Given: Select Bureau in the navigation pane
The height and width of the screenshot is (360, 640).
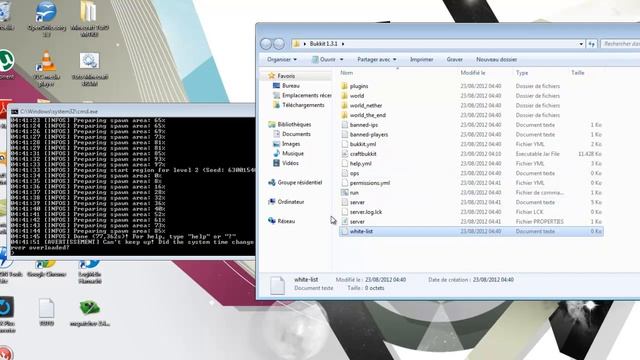Looking at the screenshot, I should [x=291, y=86].
